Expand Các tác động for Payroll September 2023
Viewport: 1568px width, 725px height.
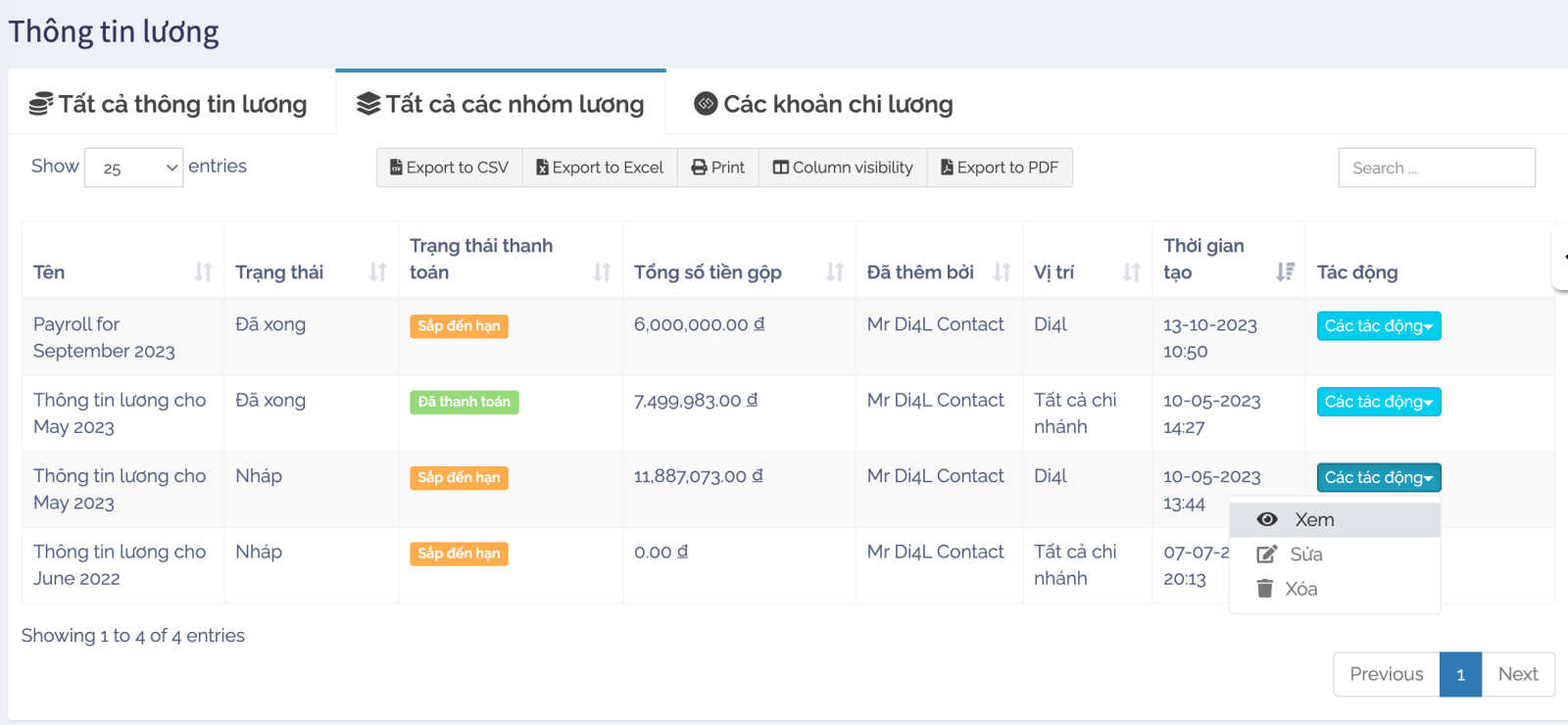pyautogui.click(x=1378, y=326)
